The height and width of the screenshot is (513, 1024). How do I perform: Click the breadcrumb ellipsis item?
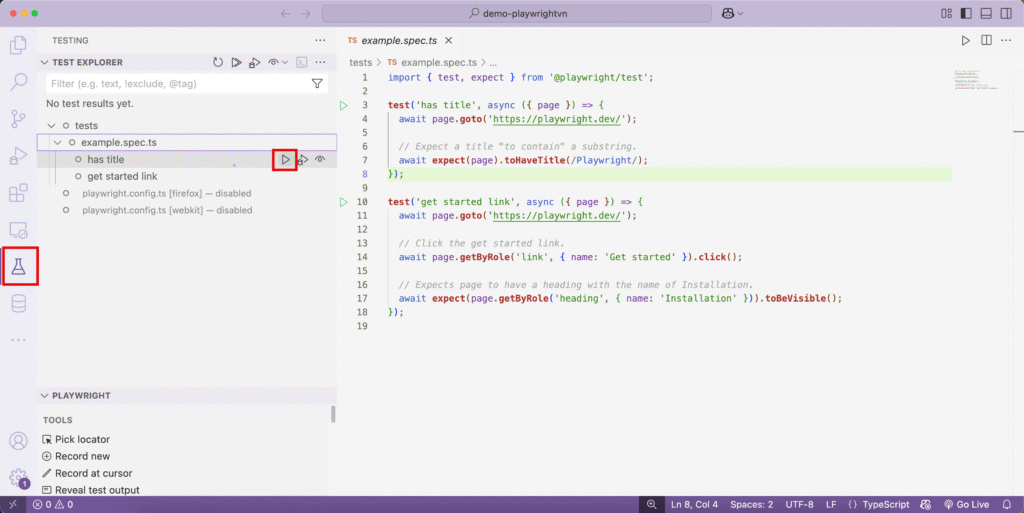click(493, 63)
